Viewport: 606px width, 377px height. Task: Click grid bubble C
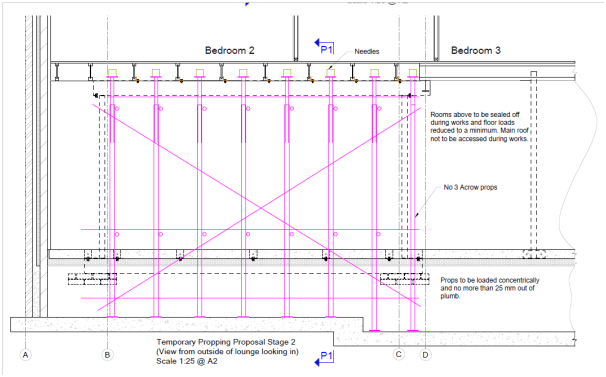pos(399,354)
